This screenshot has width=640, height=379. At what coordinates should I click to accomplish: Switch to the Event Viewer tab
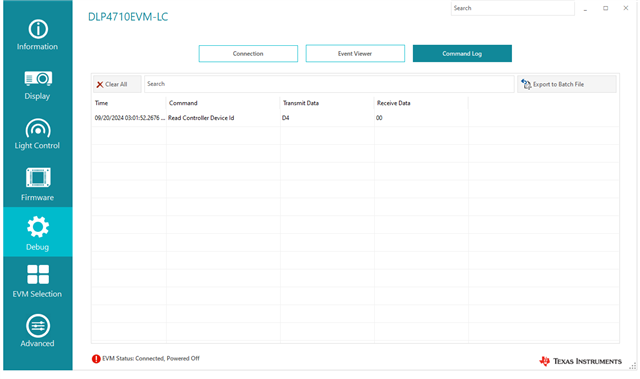click(355, 53)
